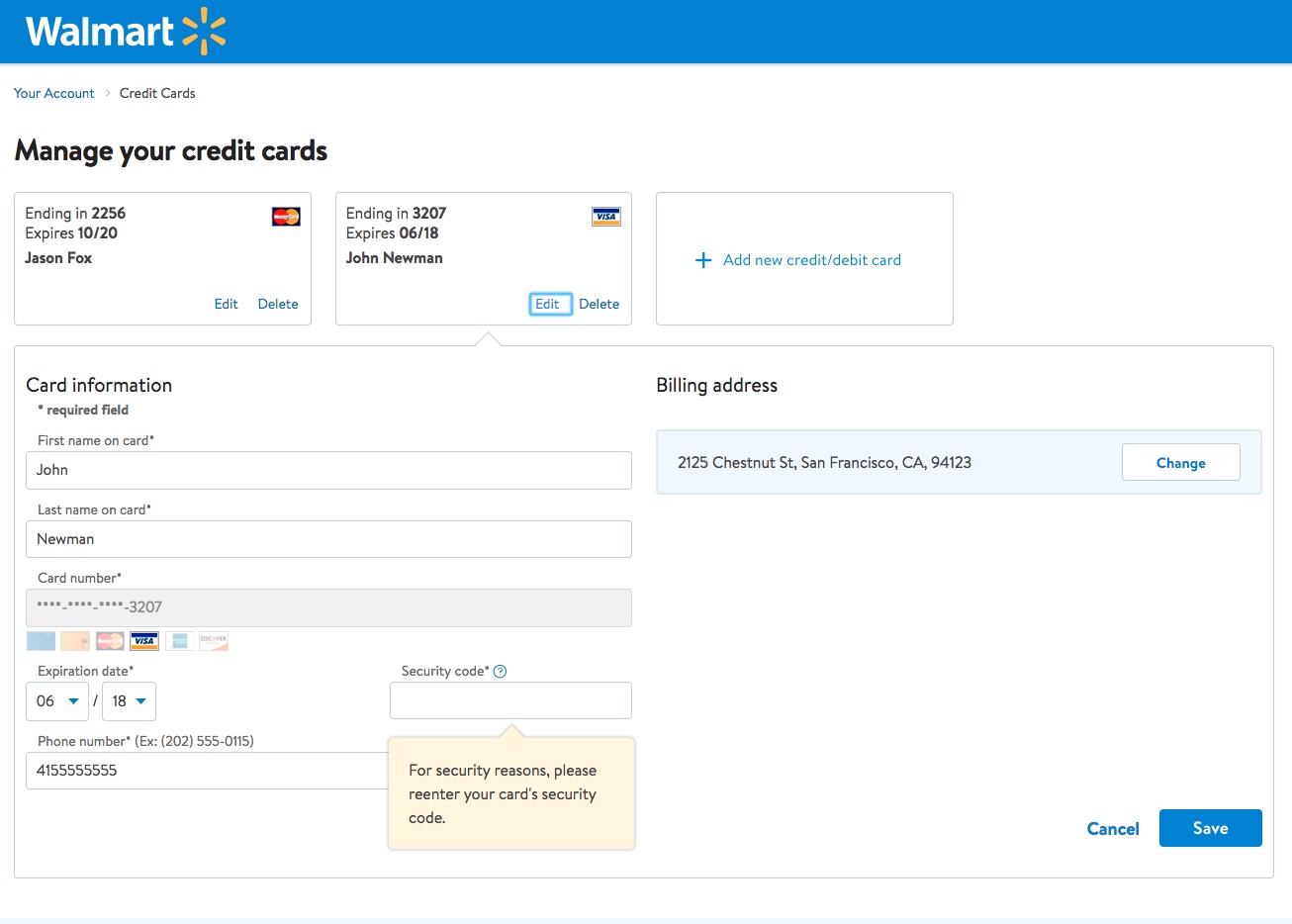Click the Mastercard icon below card number field
Screen dimensions: 1292x924
(x=110, y=641)
